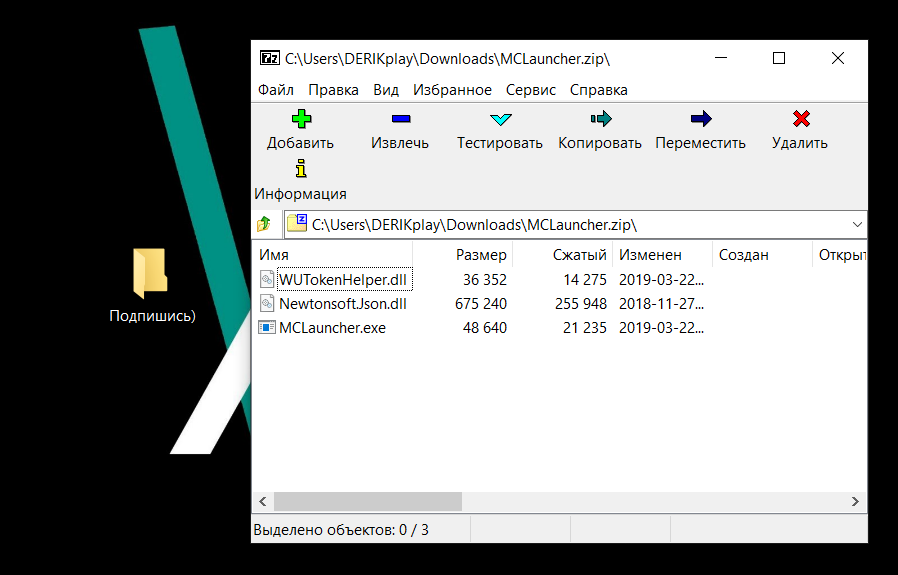Select the MCLauncher.exe file name
The image size is (898, 575).
coord(332,328)
